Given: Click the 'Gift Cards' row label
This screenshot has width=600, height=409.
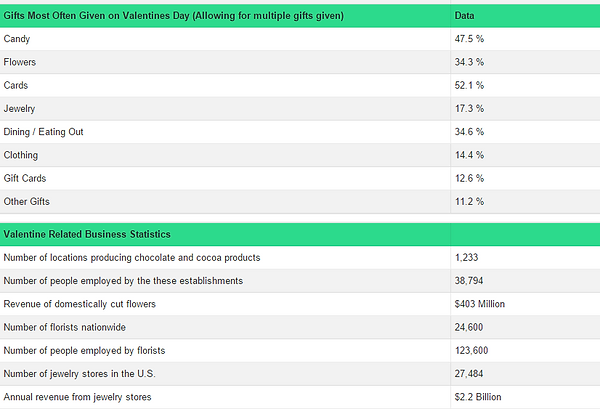Looking at the screenshot, I should click(25, 178).
